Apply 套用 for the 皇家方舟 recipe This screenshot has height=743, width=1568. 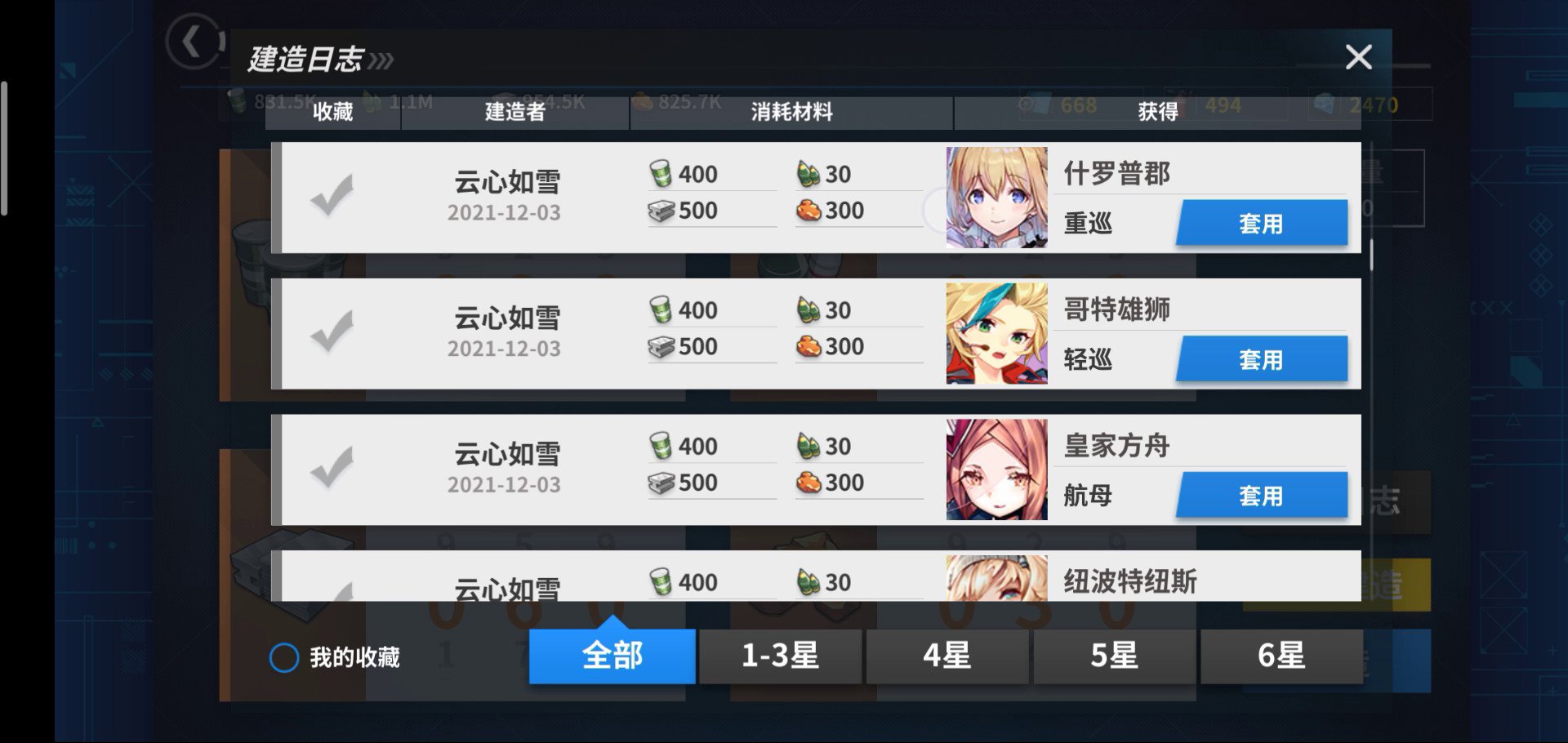click(1262, 496)
